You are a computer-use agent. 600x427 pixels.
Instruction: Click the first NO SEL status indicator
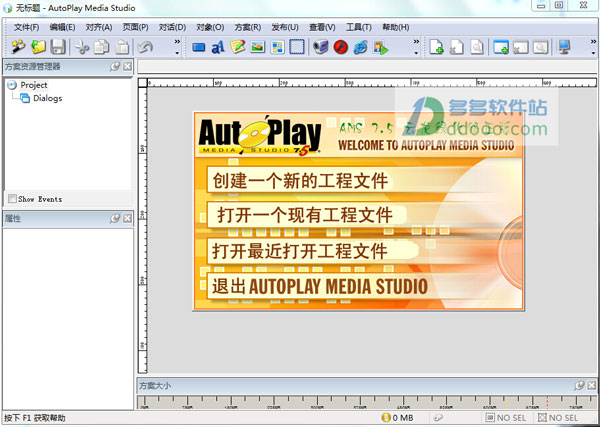point(505,418)
